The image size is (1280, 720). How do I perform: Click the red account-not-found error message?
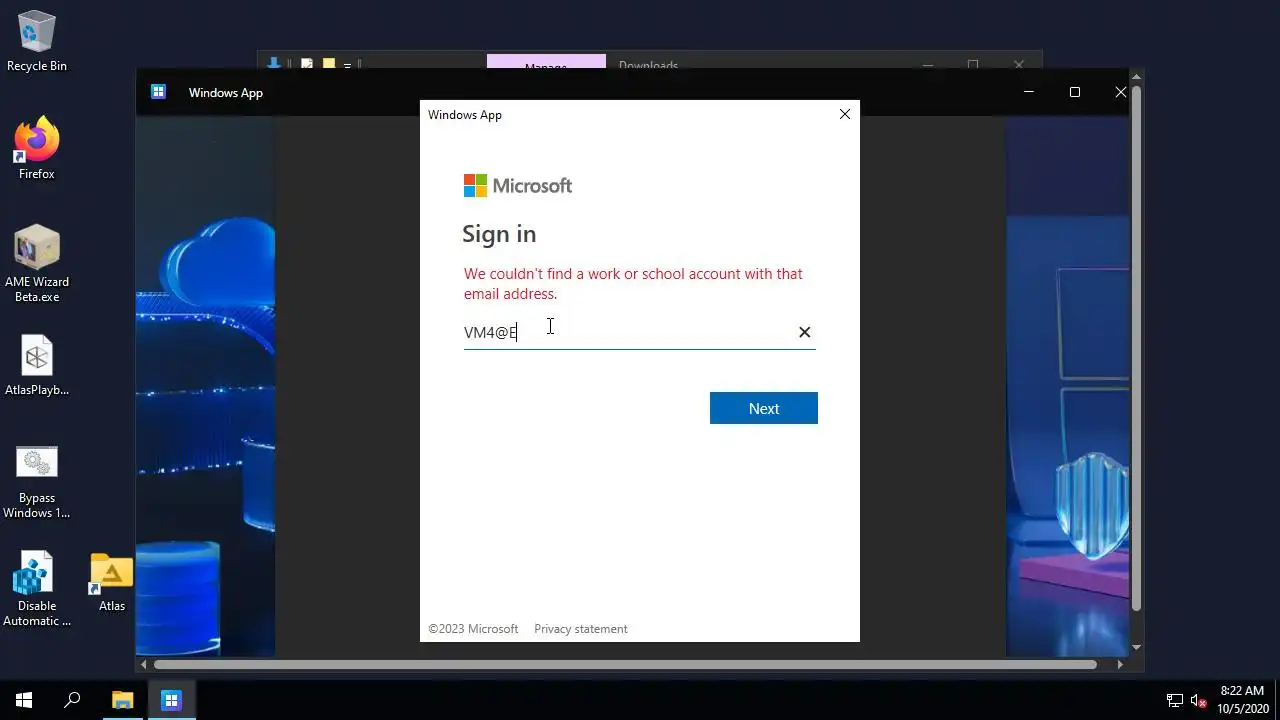633,284
